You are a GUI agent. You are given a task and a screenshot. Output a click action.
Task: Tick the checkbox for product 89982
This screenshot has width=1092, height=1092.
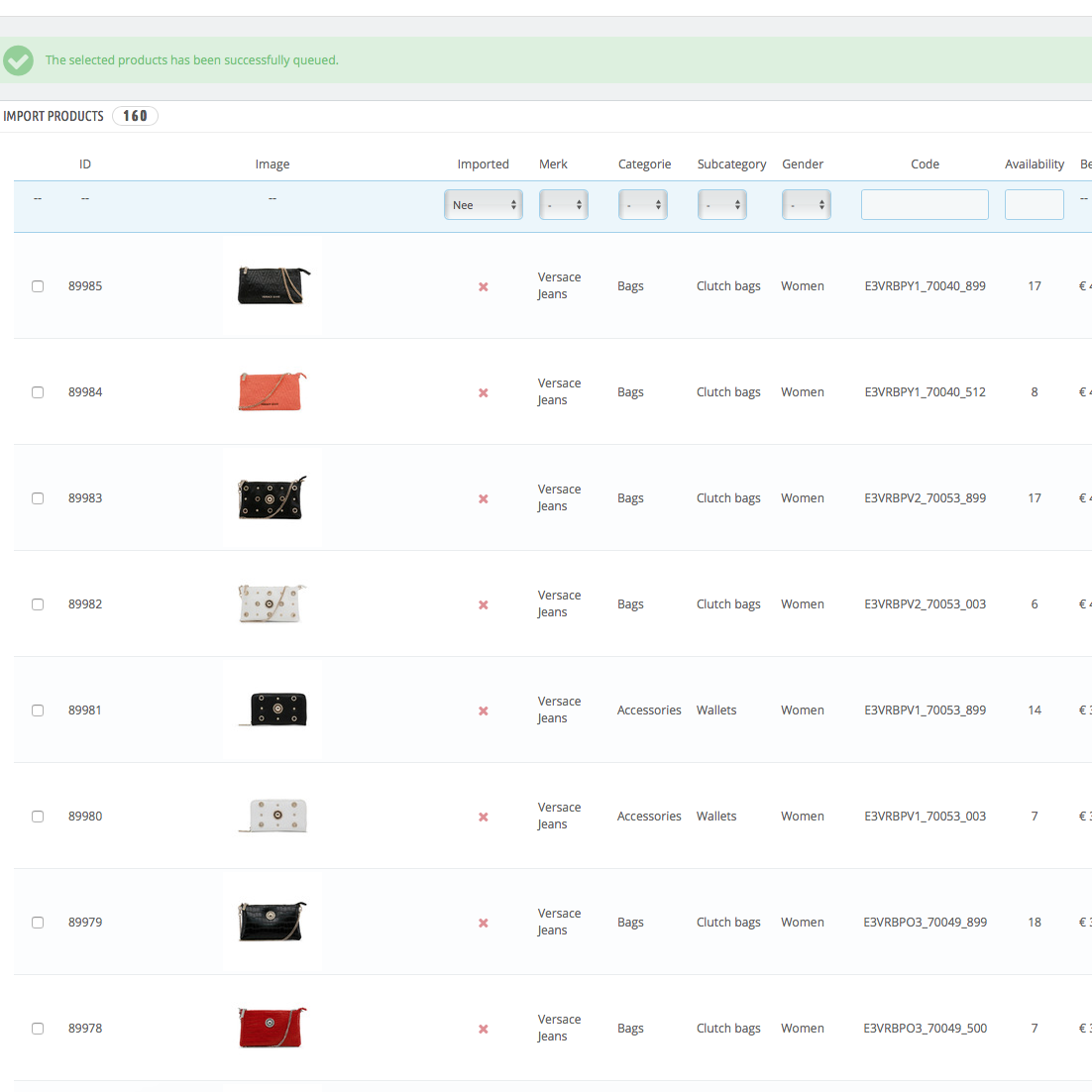point(38,603)
